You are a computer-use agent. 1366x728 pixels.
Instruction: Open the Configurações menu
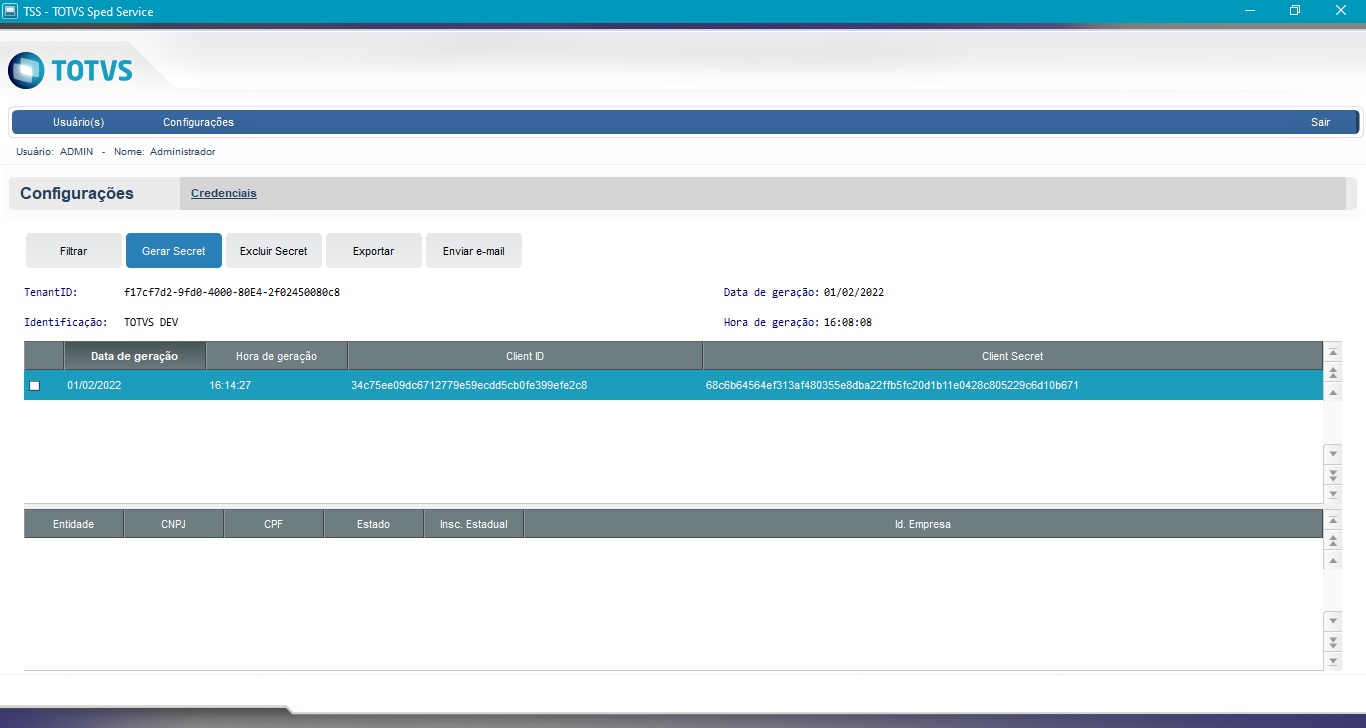point(198,122)
